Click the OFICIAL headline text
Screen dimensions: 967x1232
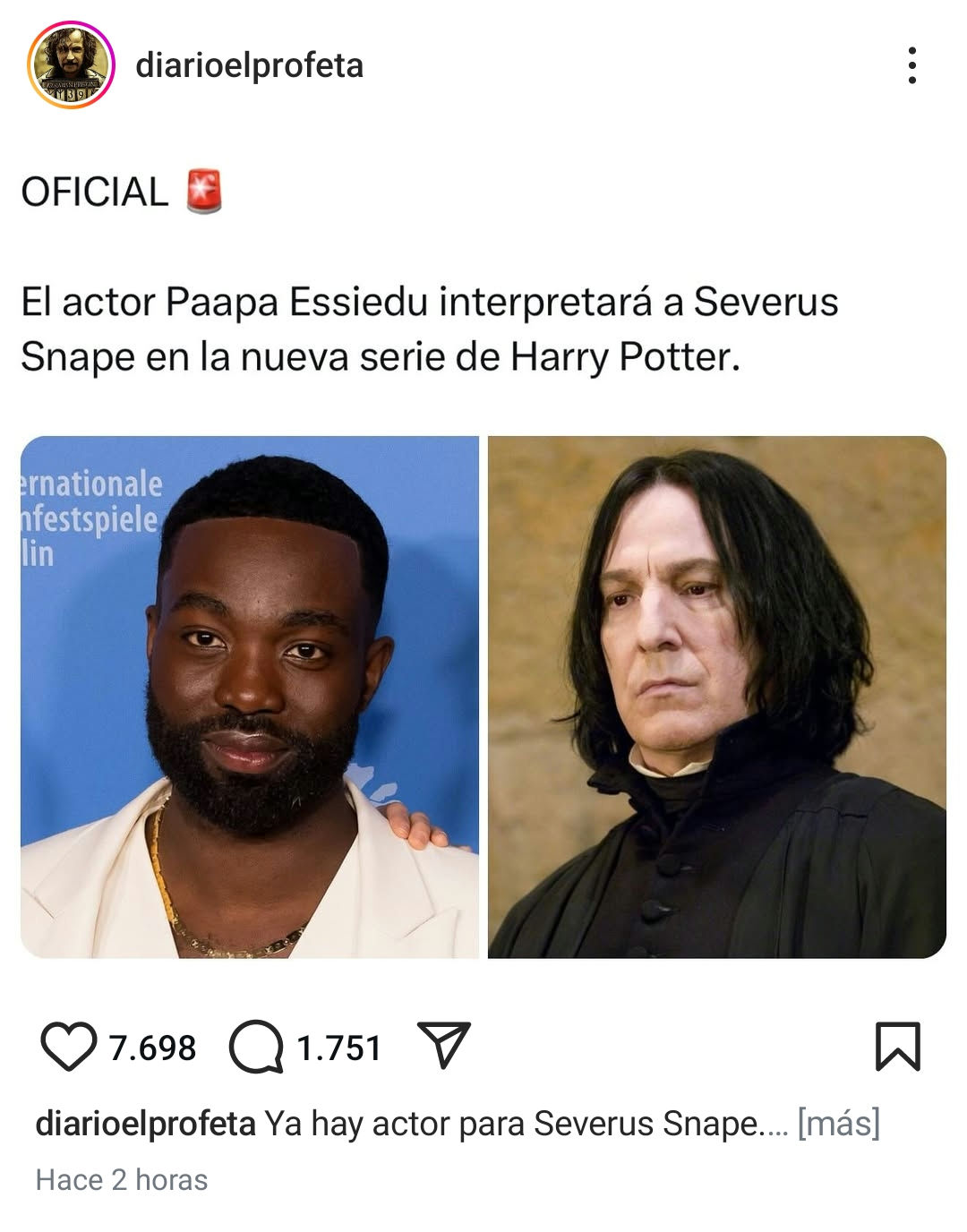click(x=94, y=192)
